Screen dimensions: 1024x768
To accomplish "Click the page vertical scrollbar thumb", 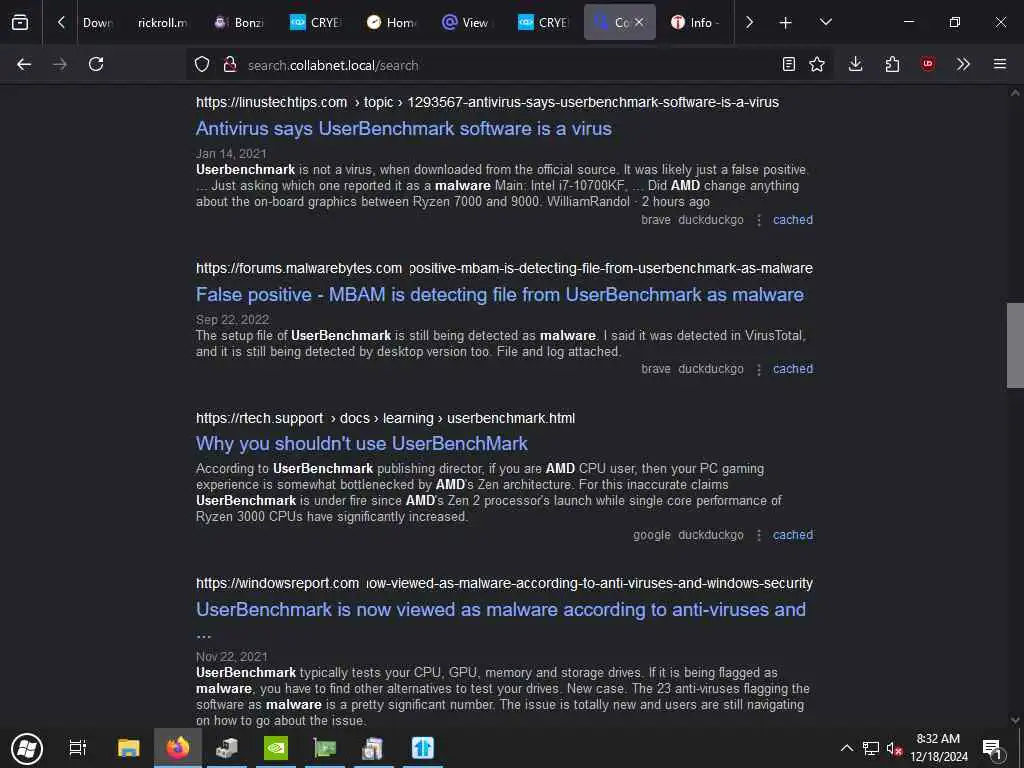I will [1015, 345].
